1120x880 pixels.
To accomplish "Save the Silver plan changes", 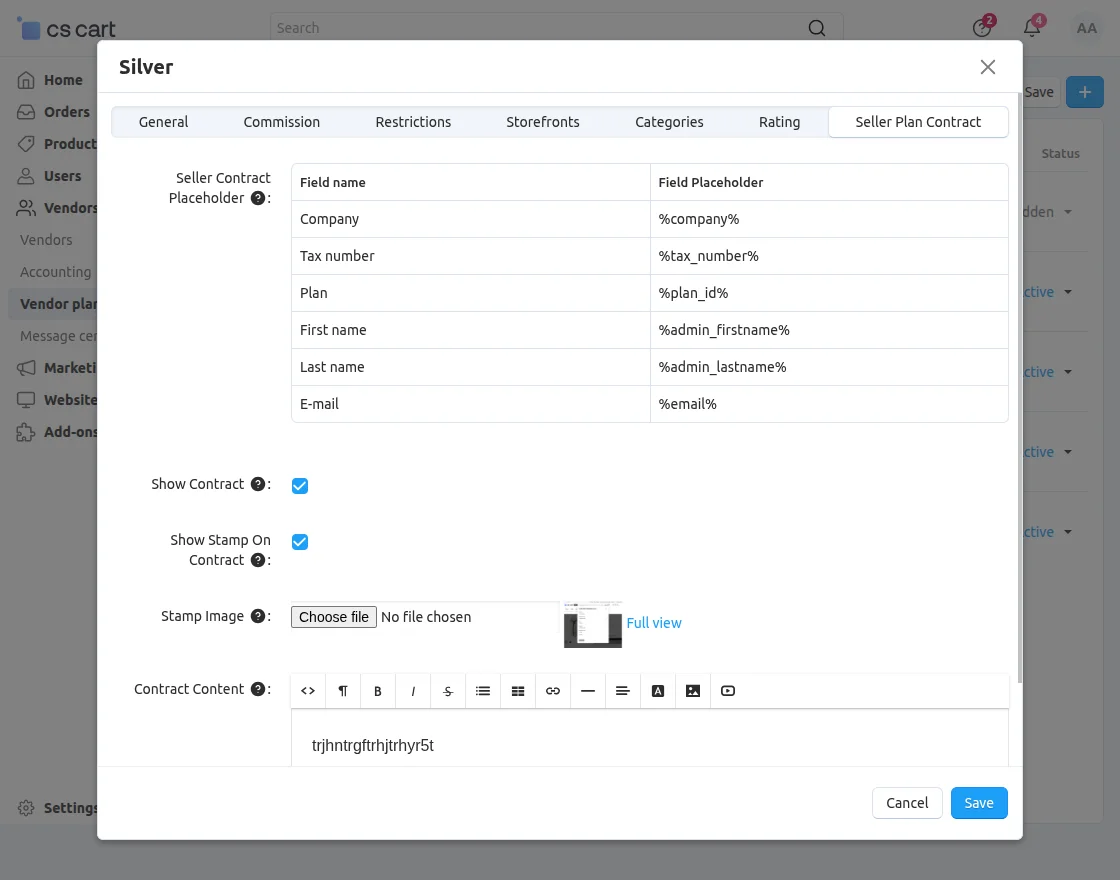I will click(x=978, y=802).
